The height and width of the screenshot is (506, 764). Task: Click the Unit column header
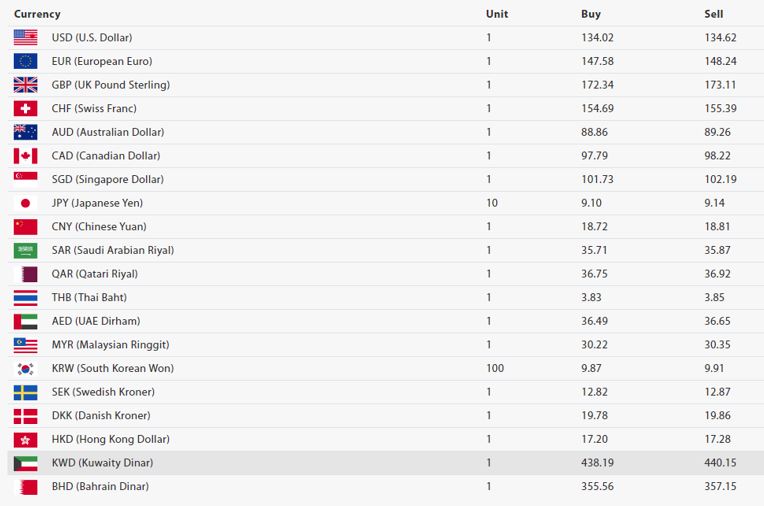click(497, 14)
